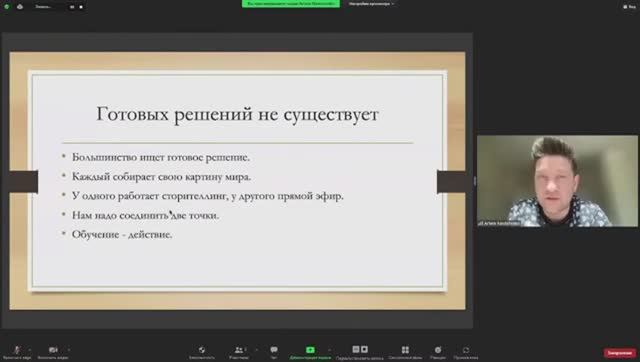The width and height of the screenshot is (640, 362).
Task: Click green screen-viewing notification banner
Action: (x=291, y=4)
